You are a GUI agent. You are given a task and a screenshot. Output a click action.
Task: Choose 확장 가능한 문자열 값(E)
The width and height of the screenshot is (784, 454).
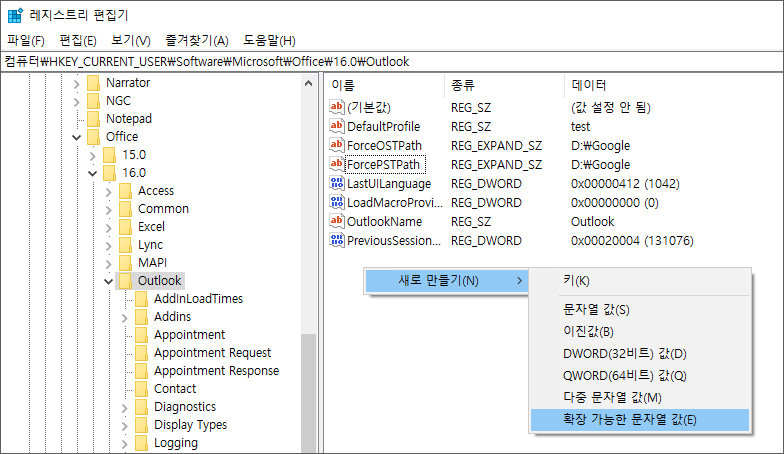coord(640,420)
